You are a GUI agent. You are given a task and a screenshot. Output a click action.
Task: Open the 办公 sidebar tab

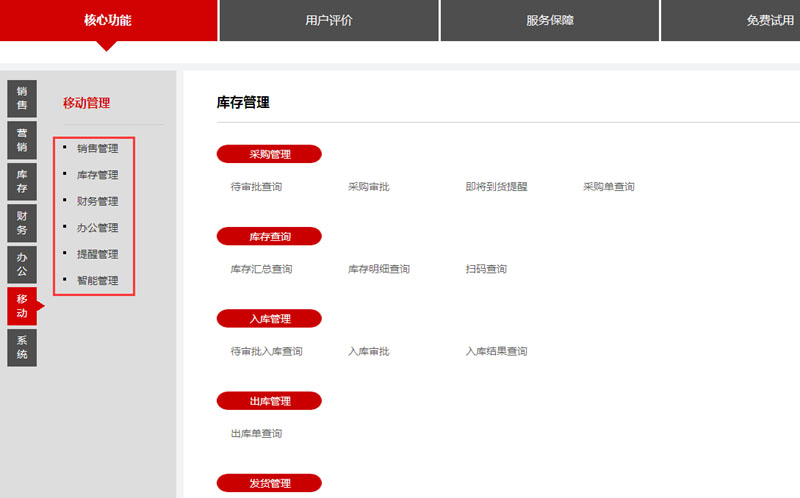point(22,265)
